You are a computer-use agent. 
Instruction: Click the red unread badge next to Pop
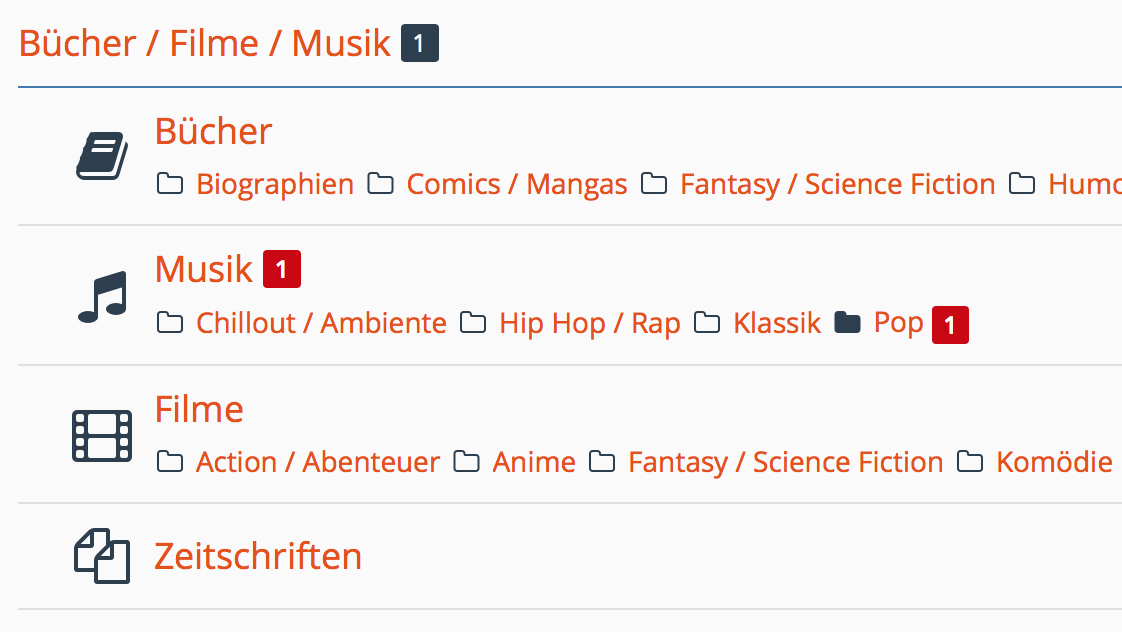(950, 325)
